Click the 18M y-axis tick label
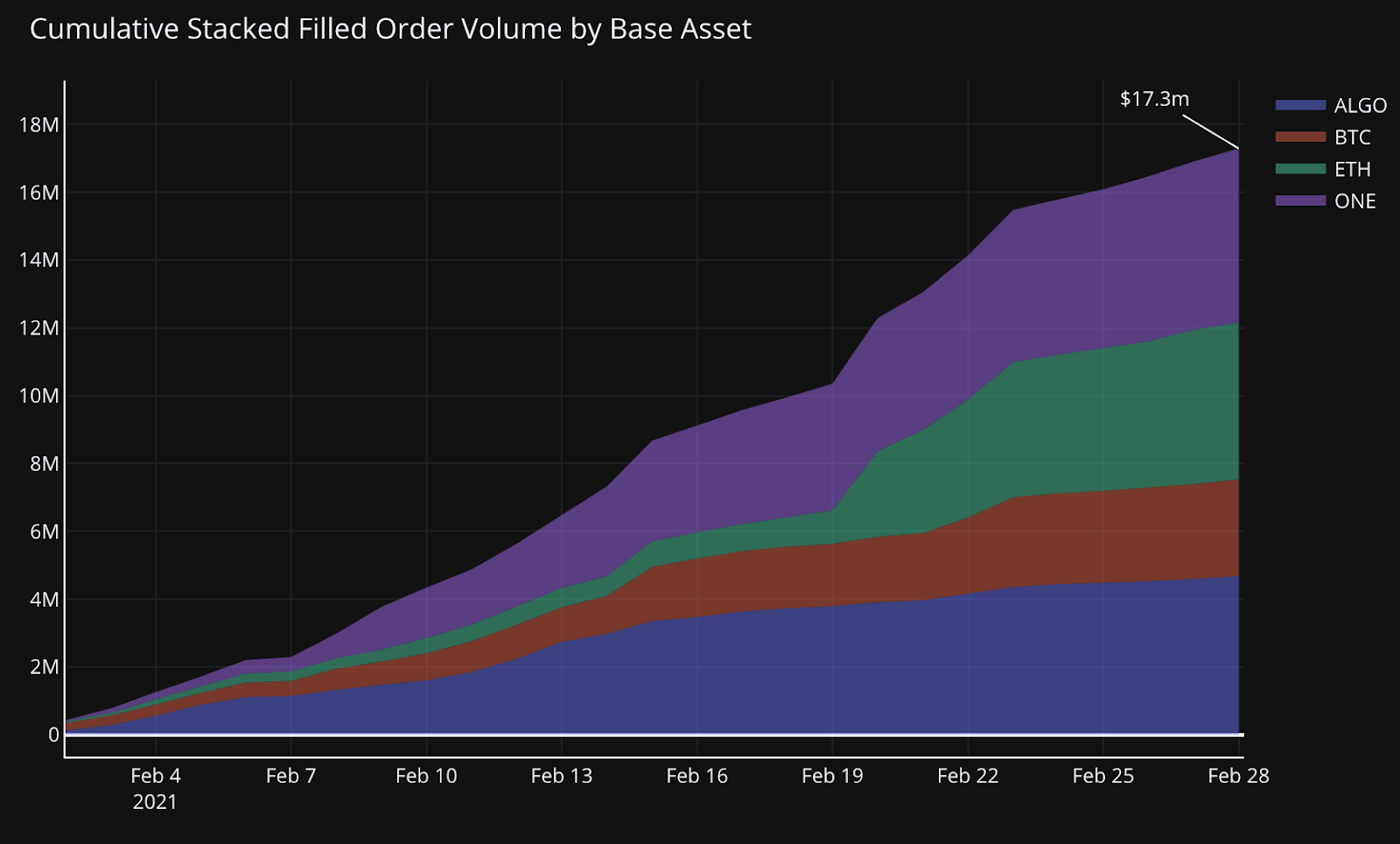This screenshot has width=1400, height=844. (x=38, y=124)
